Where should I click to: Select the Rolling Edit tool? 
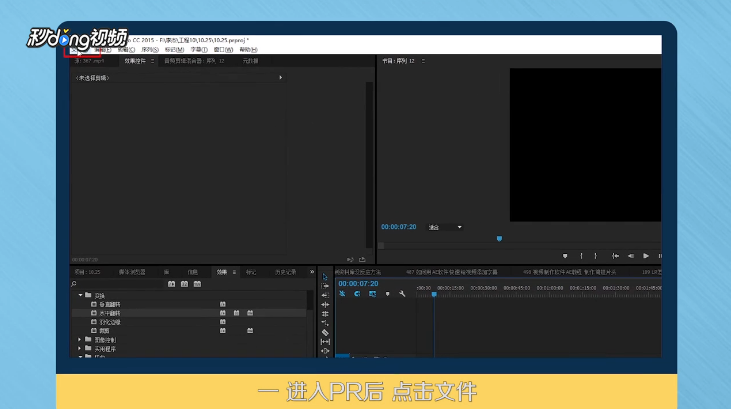coord(325,314)
